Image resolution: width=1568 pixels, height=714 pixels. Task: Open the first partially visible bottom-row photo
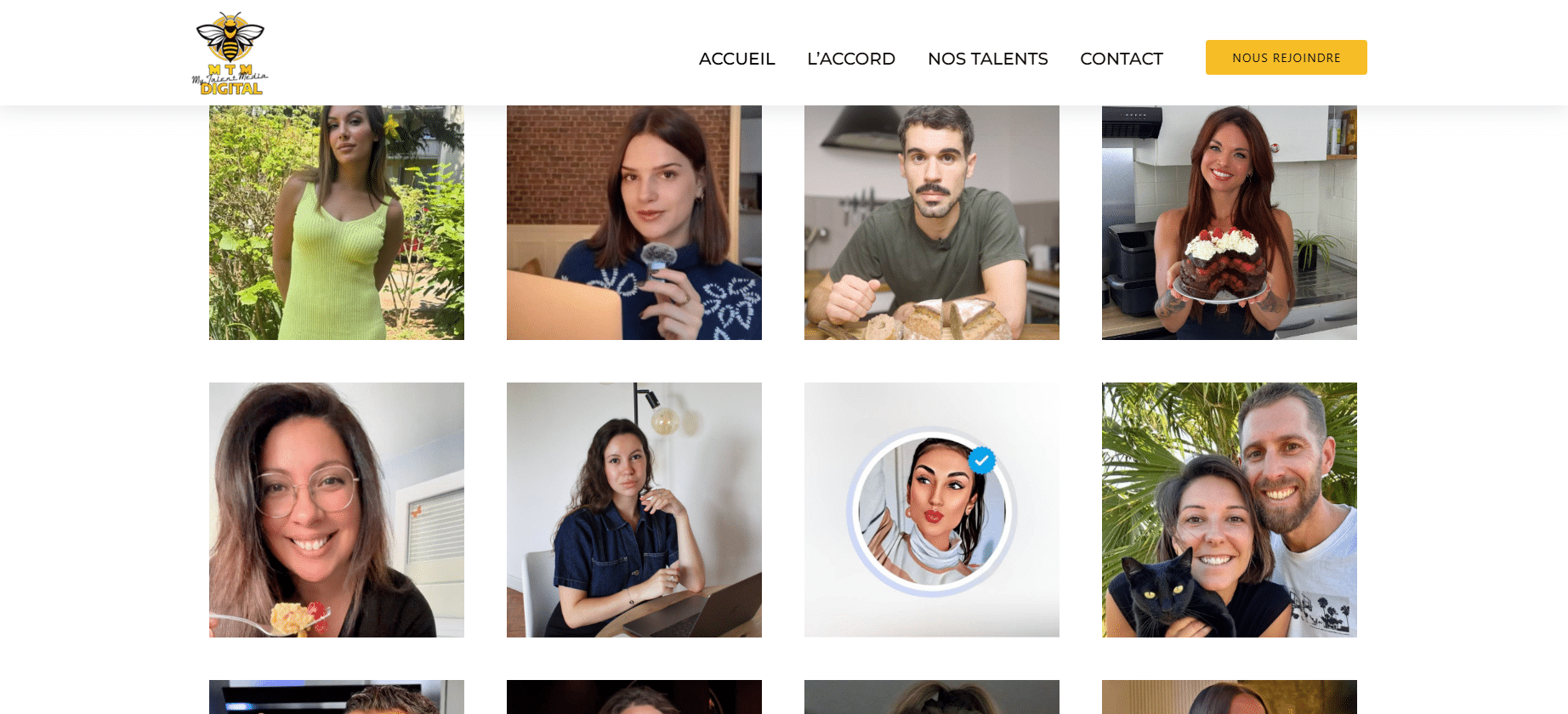click(x=337, y=697)
